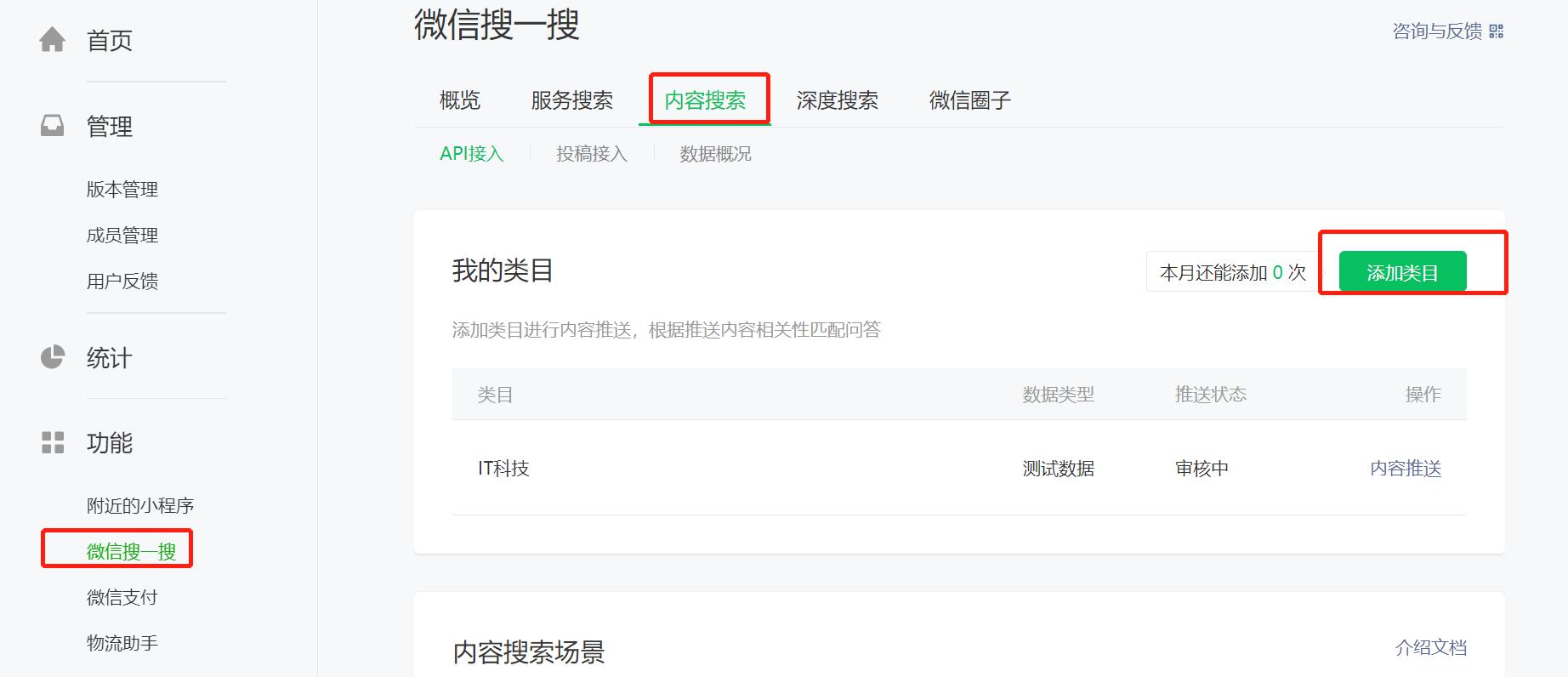Click the green 添加类目 button
Image resolution: width=1568 pixels, height=677 pixels.
[1402, 272]
